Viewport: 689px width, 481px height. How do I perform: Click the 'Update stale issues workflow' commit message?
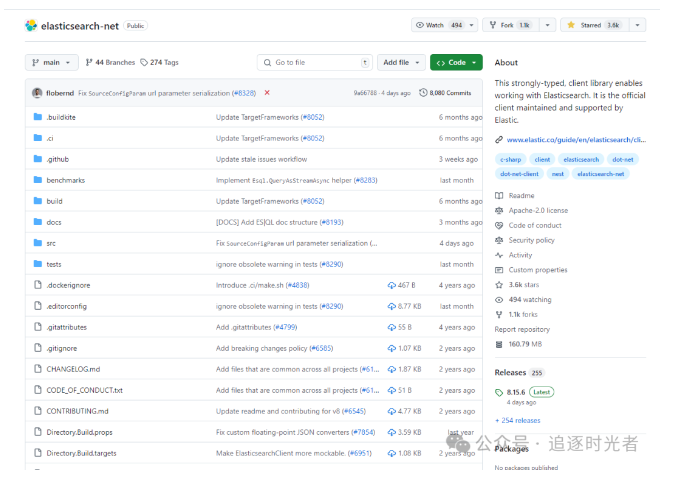261,159
